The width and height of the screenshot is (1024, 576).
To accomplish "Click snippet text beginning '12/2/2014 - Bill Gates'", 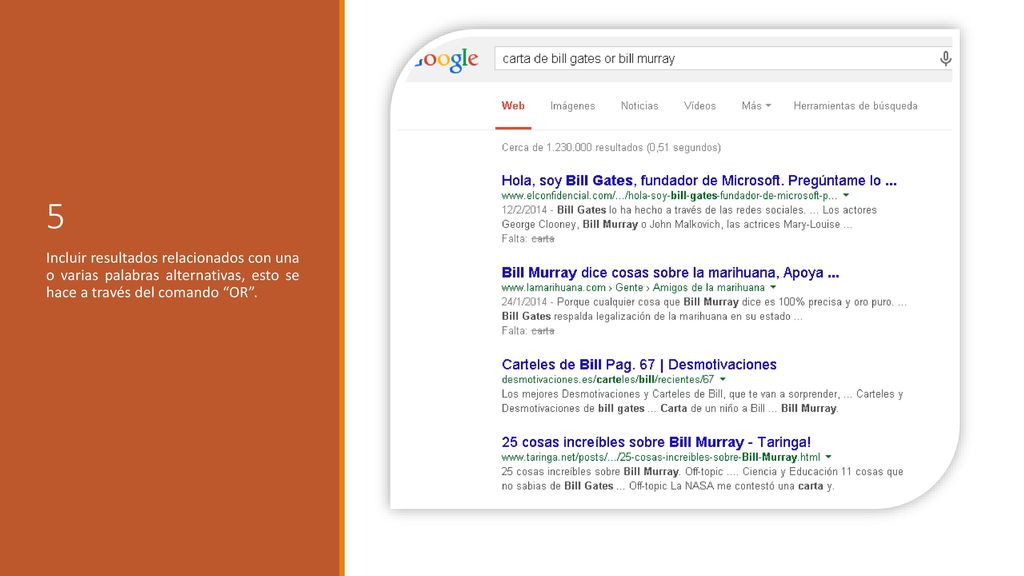I will (x=689, y=217).
